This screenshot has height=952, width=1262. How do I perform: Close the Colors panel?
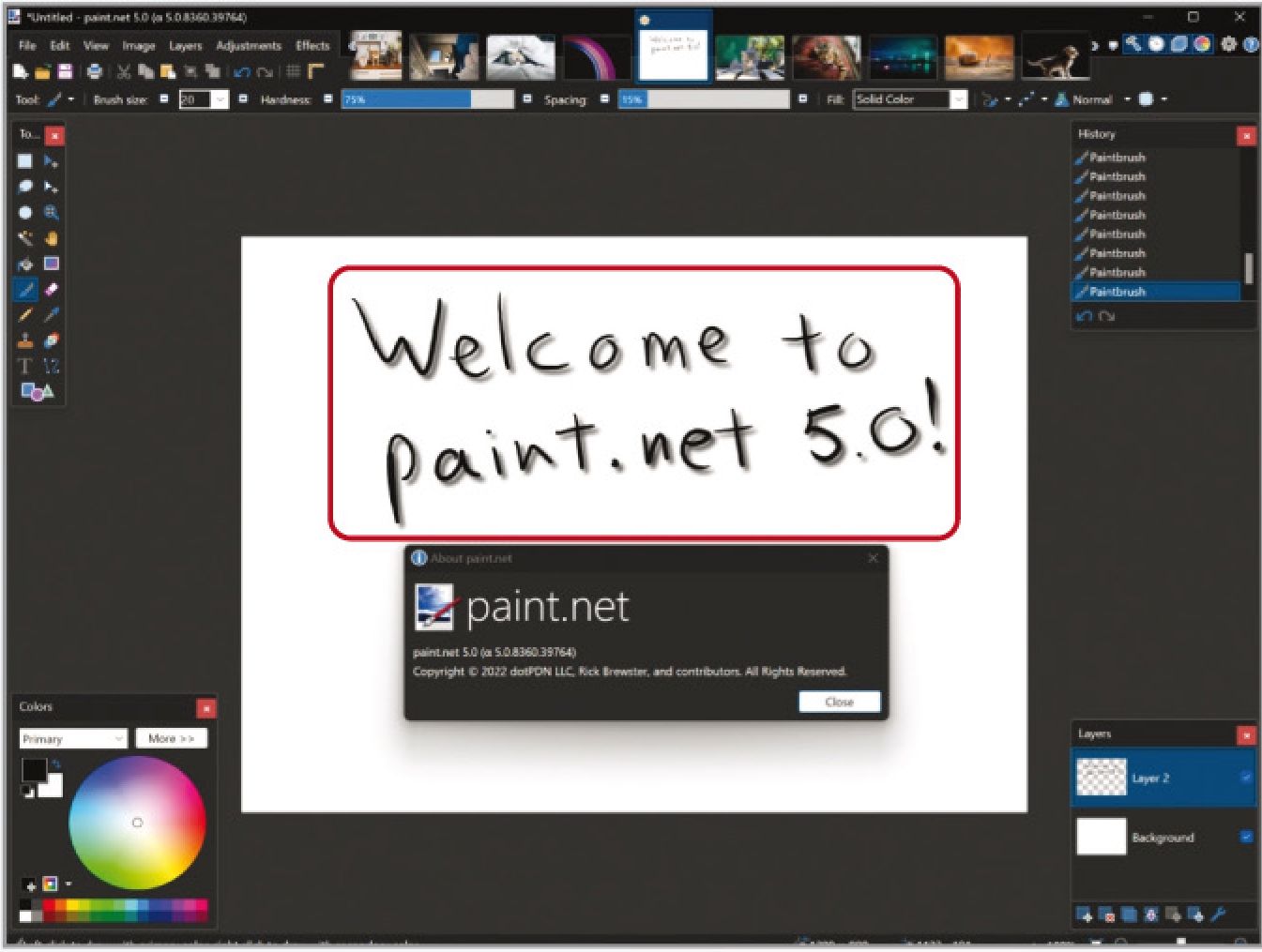coord(206,708)
